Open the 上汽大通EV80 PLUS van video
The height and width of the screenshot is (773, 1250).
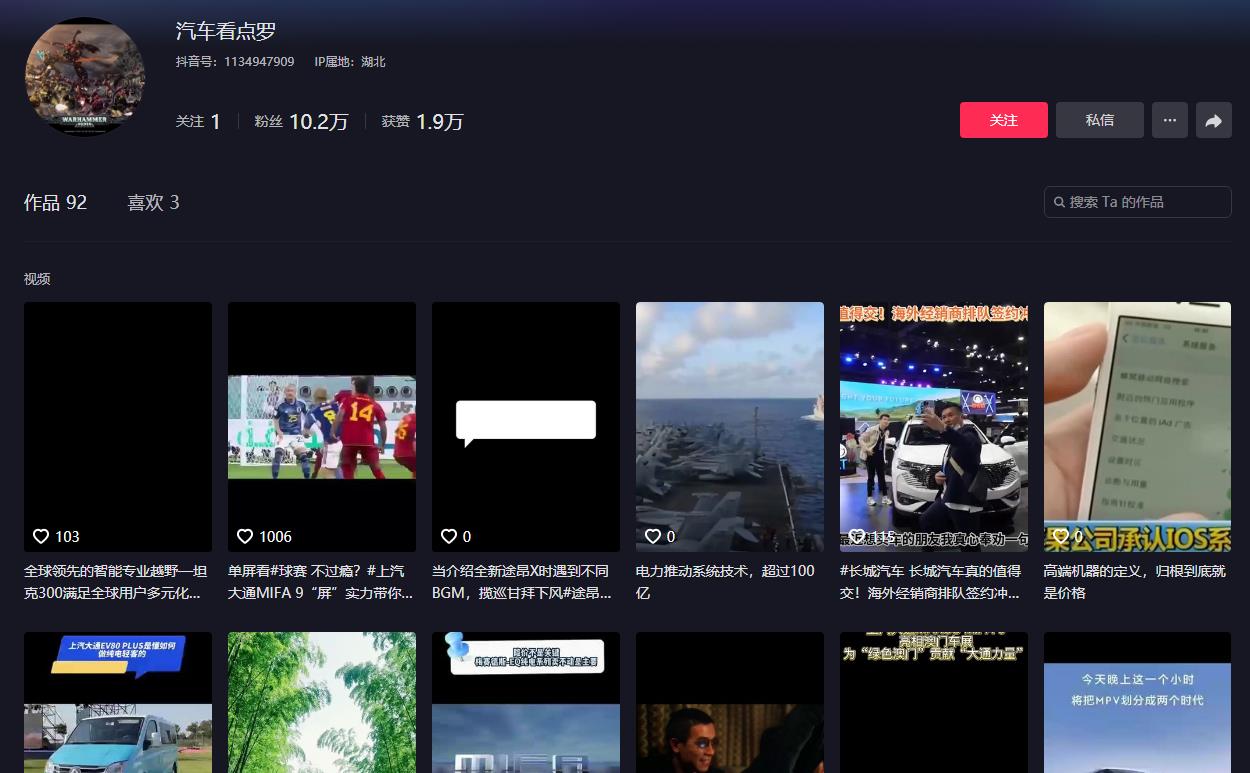pos(118,702)
